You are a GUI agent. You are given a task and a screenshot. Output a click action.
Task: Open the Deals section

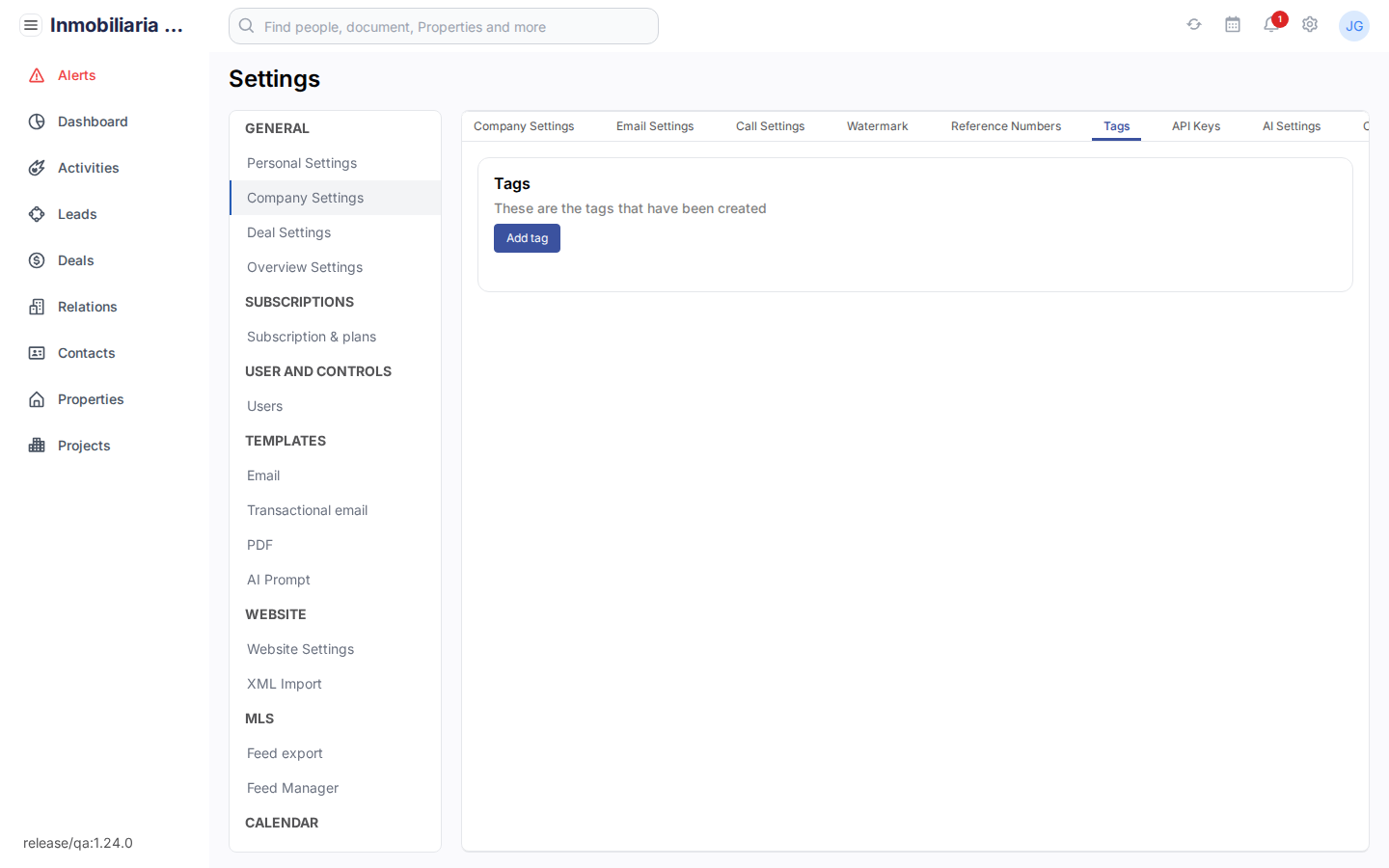pyautogui.click(x=77, y=260)
